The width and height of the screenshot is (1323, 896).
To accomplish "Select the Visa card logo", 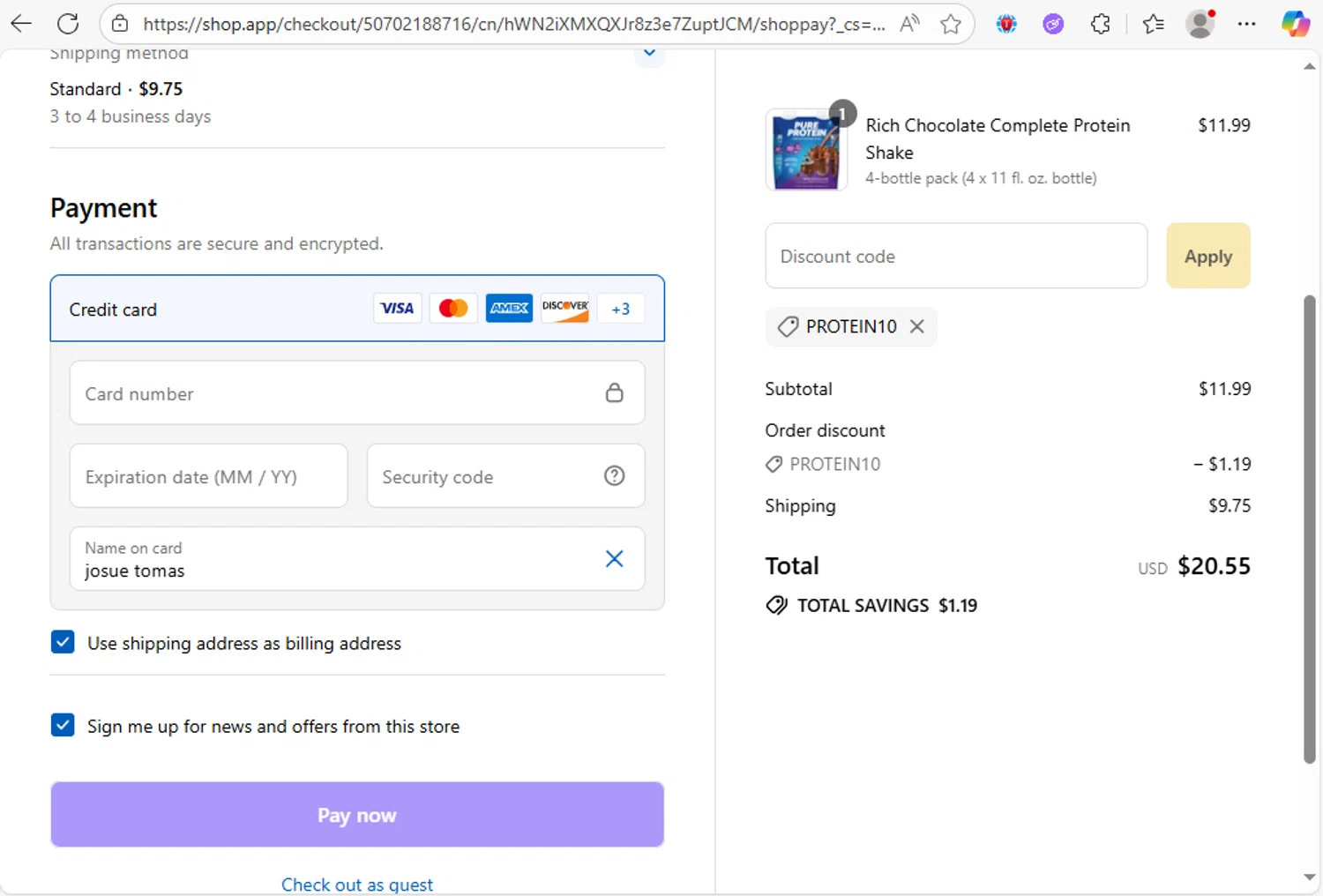I will point(397,308).
